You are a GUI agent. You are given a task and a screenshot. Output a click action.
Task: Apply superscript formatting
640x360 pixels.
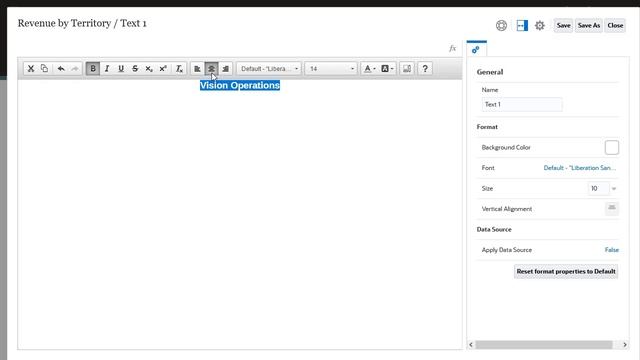coord(163,69)
